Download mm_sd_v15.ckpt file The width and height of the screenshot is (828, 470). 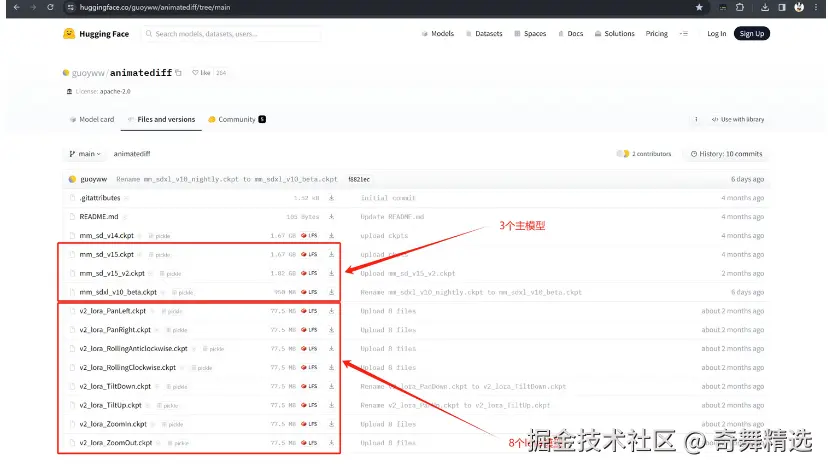pos(331,255)
